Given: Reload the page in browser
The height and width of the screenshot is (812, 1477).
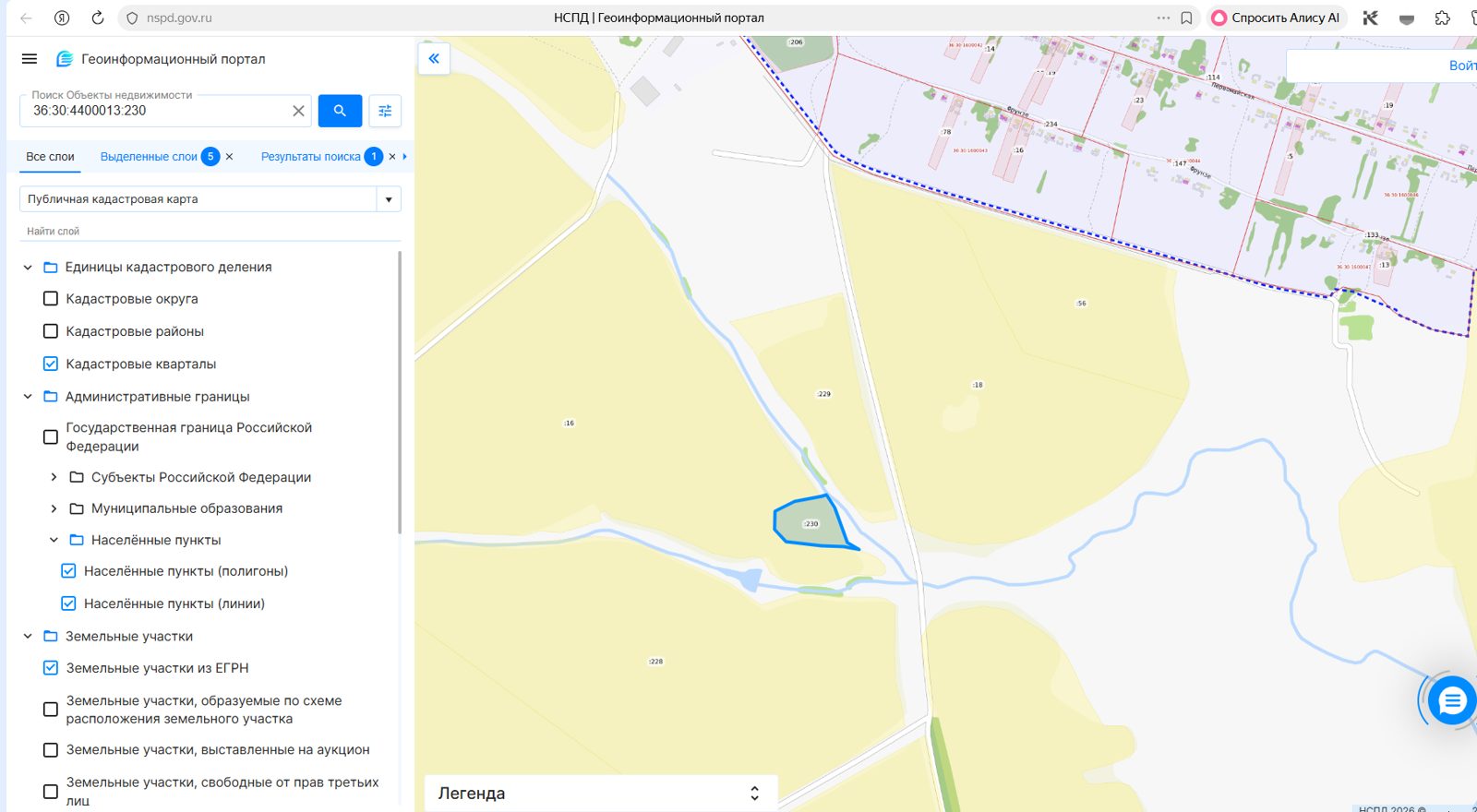Looking at the screenshot, I should point(98,18).
